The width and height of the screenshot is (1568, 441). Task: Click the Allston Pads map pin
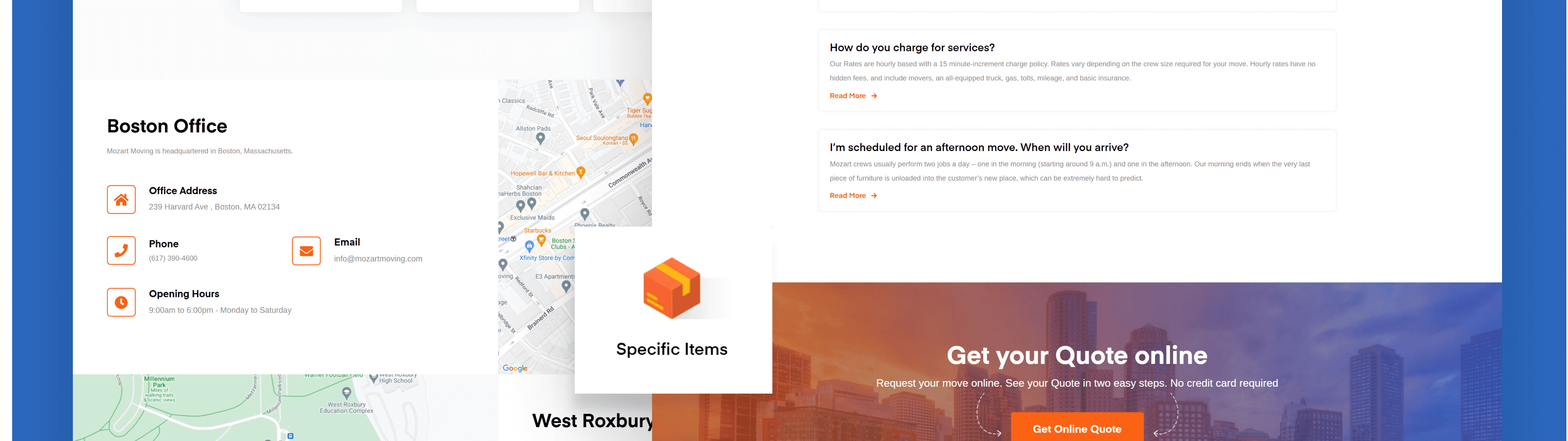coord(540,138)
